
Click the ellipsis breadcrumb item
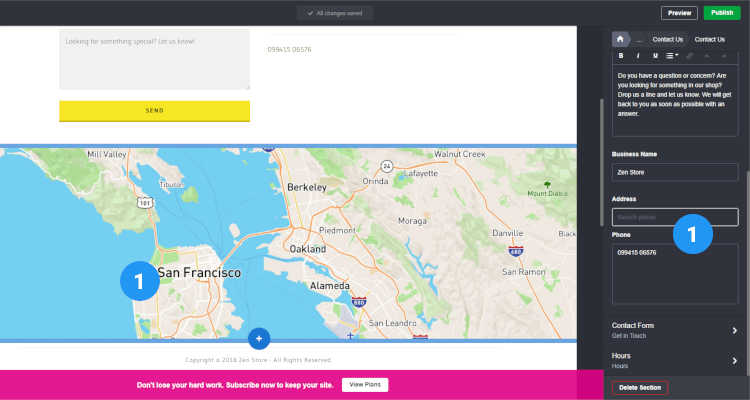pos(639,39)
